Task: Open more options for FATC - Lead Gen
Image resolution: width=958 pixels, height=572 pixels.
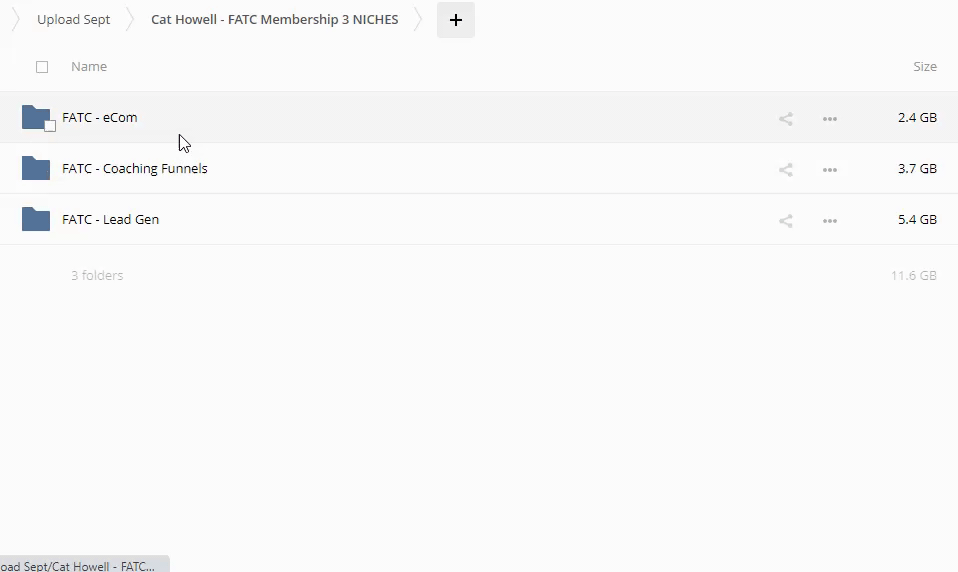Action: click(x=829, y=221)
